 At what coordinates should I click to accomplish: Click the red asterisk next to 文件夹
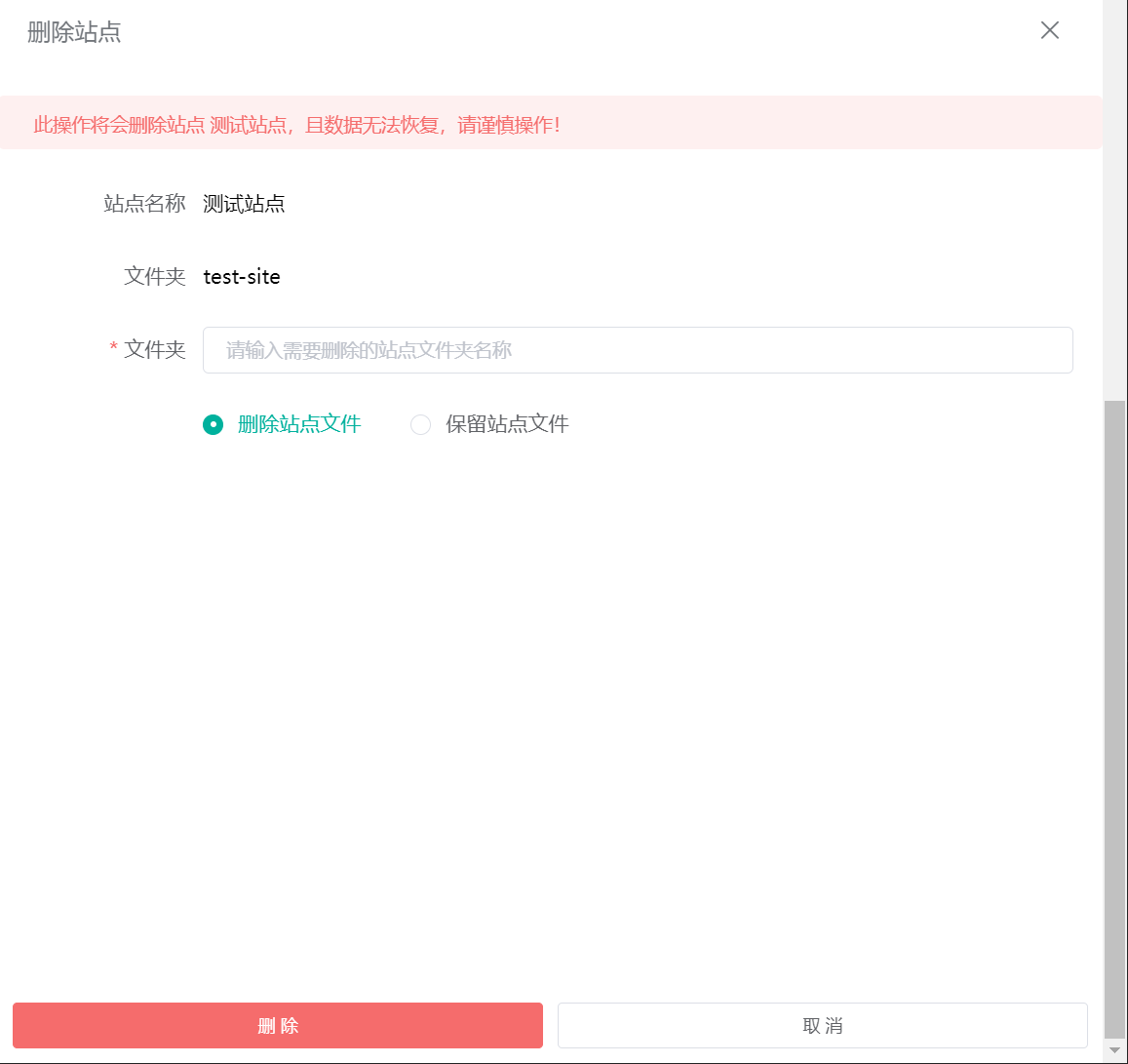click(113, 349)
